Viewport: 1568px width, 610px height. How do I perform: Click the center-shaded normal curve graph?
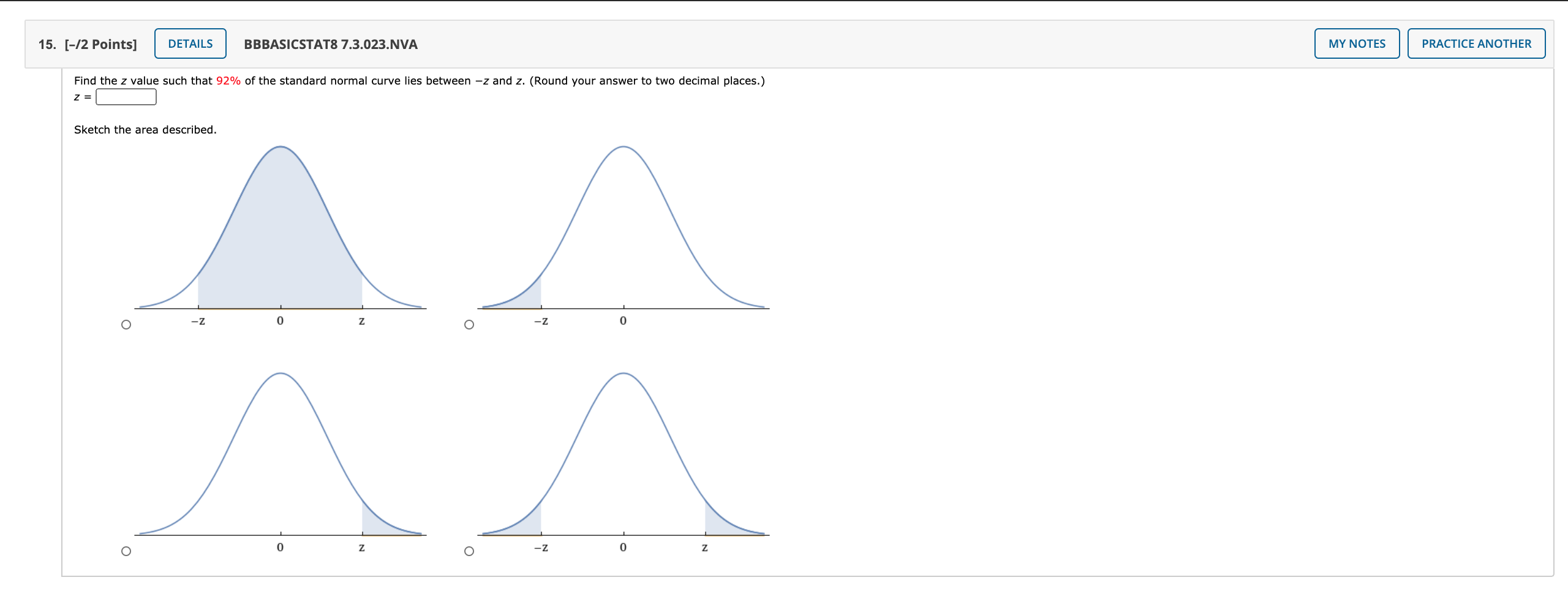click(x=281, y=236)
